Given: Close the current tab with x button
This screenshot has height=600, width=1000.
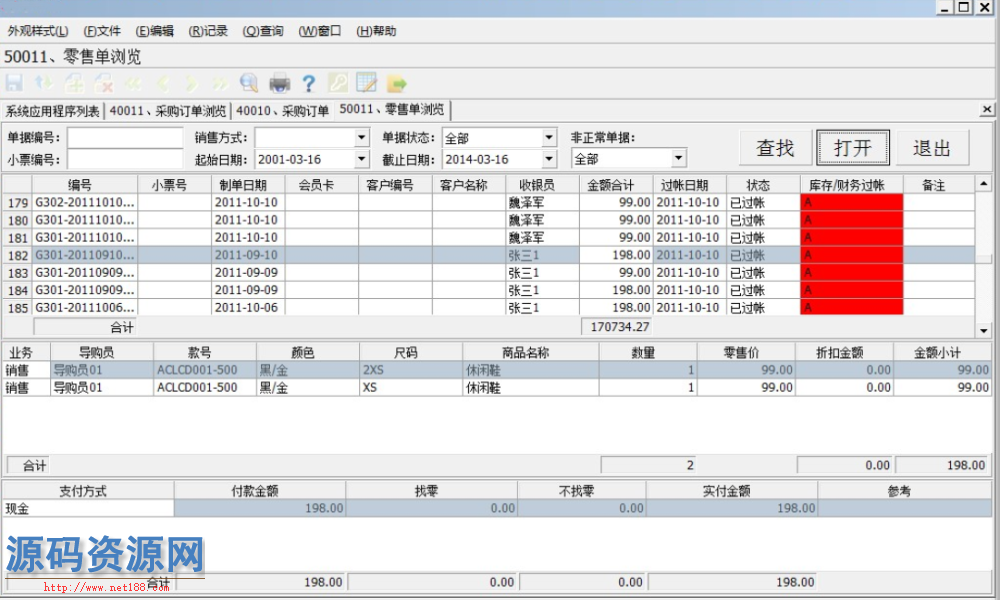Looking at the screenshot, I should click(x=987, y=110).
